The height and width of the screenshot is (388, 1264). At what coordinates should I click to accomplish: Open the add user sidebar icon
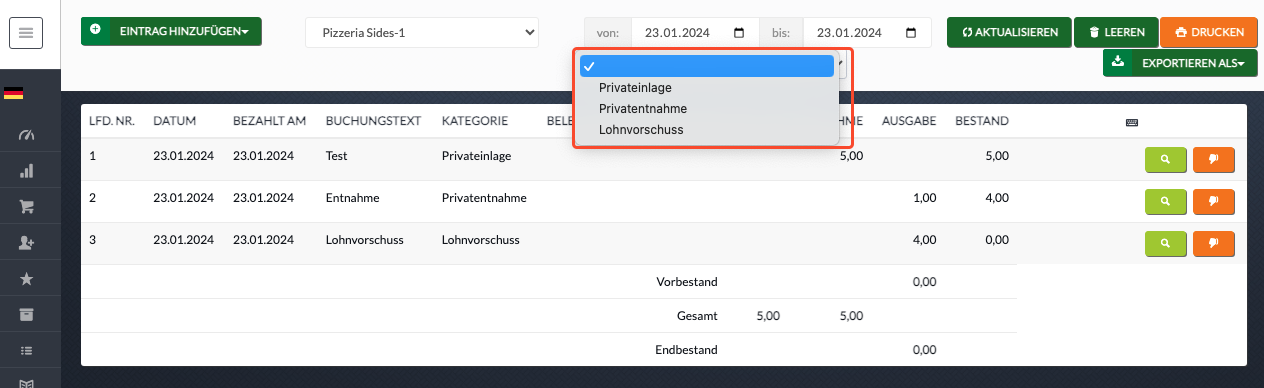tap(27, 243)
